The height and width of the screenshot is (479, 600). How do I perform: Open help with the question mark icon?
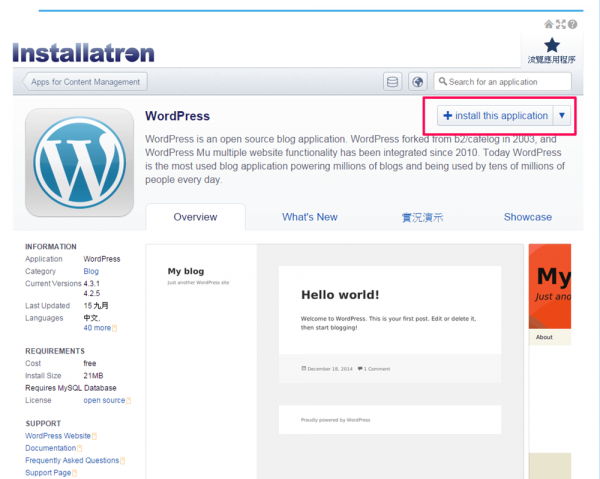click(572, 24)
